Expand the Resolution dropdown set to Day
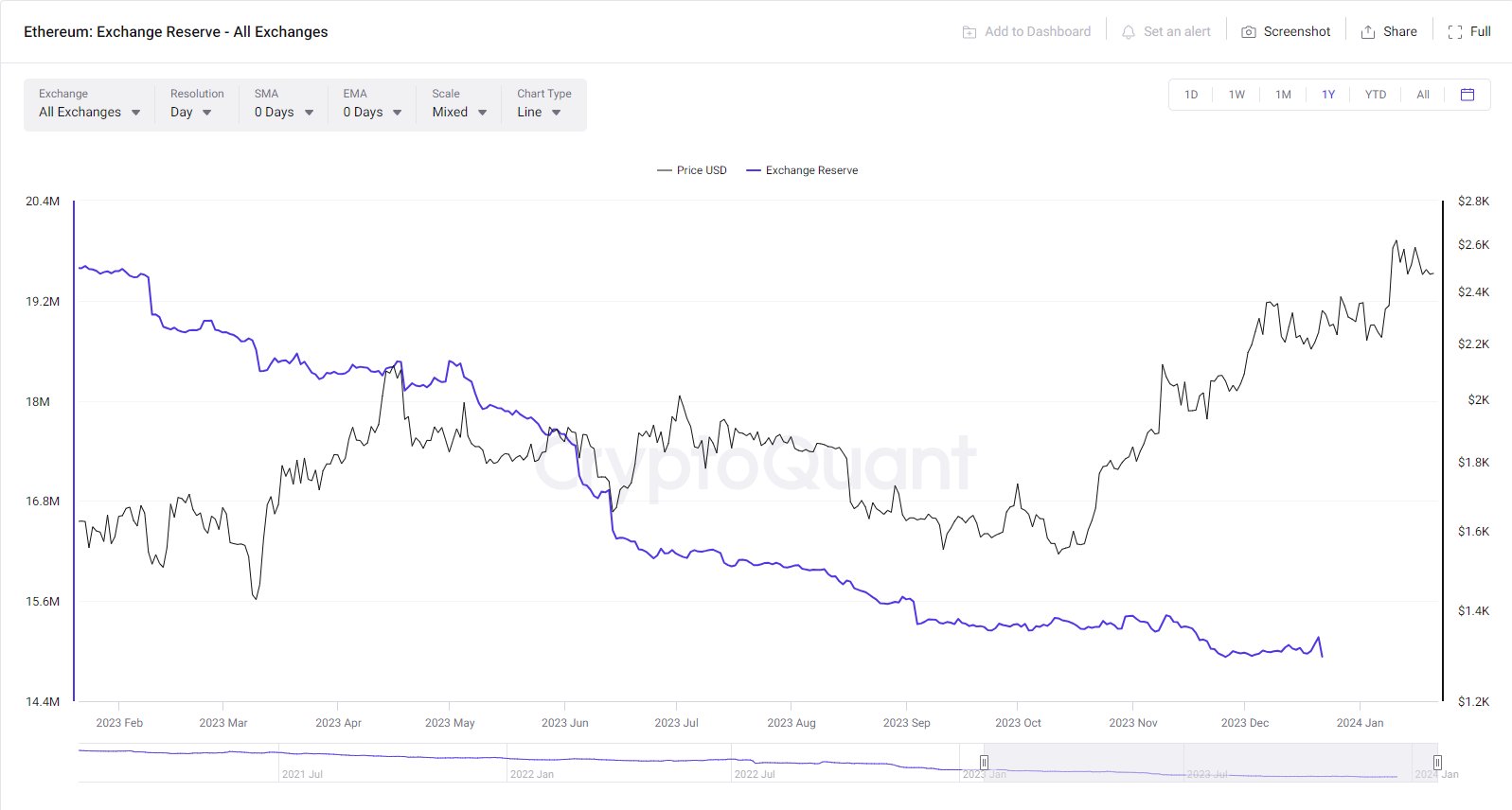The image size is (1512, 810). point(190,112)
